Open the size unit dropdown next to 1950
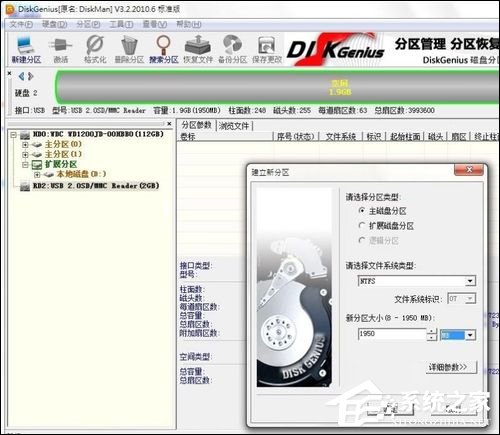The image size is (500, 435). [x=470, y=335]
